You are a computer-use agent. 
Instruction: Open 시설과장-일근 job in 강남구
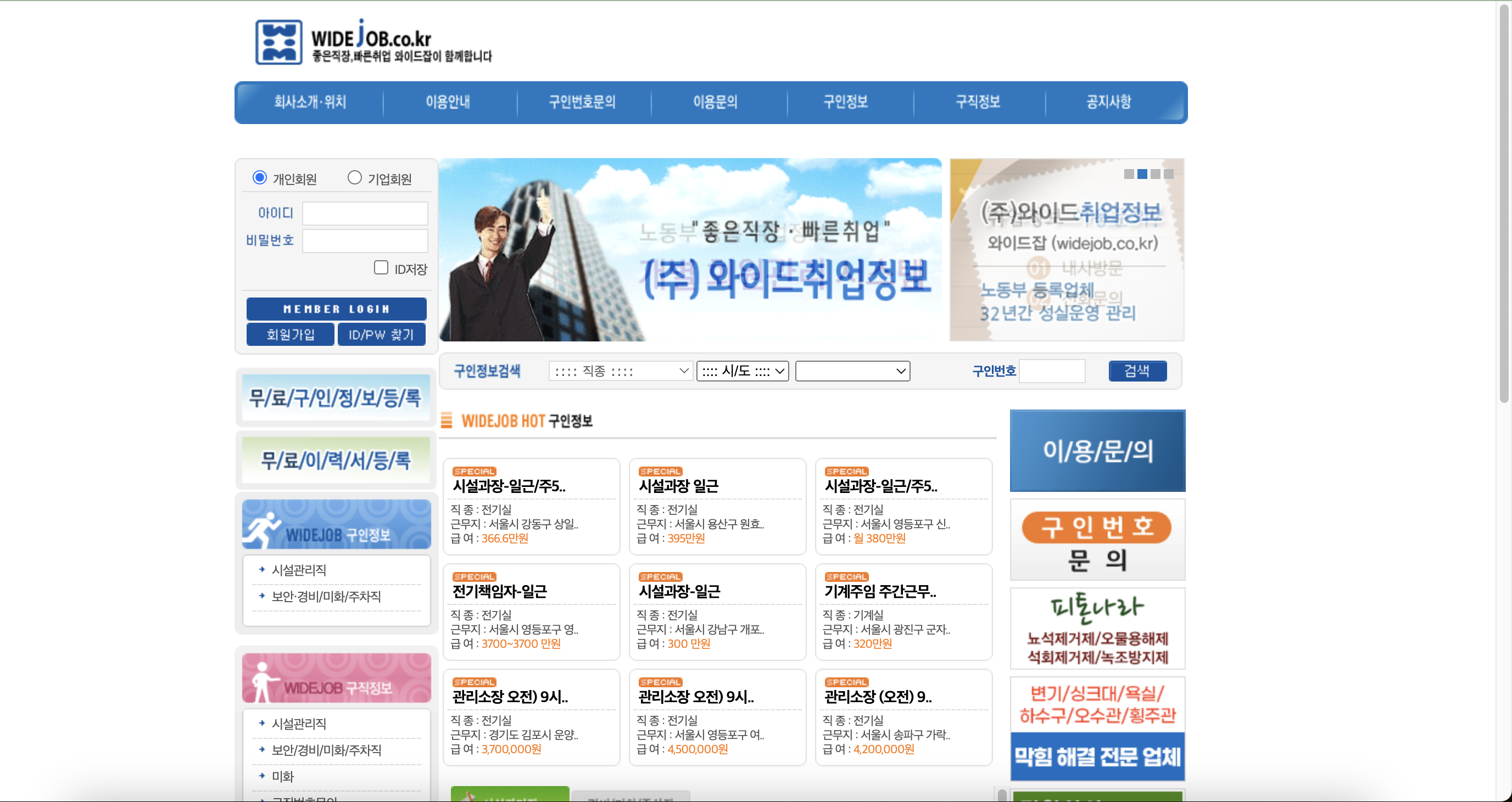(717, 612)
